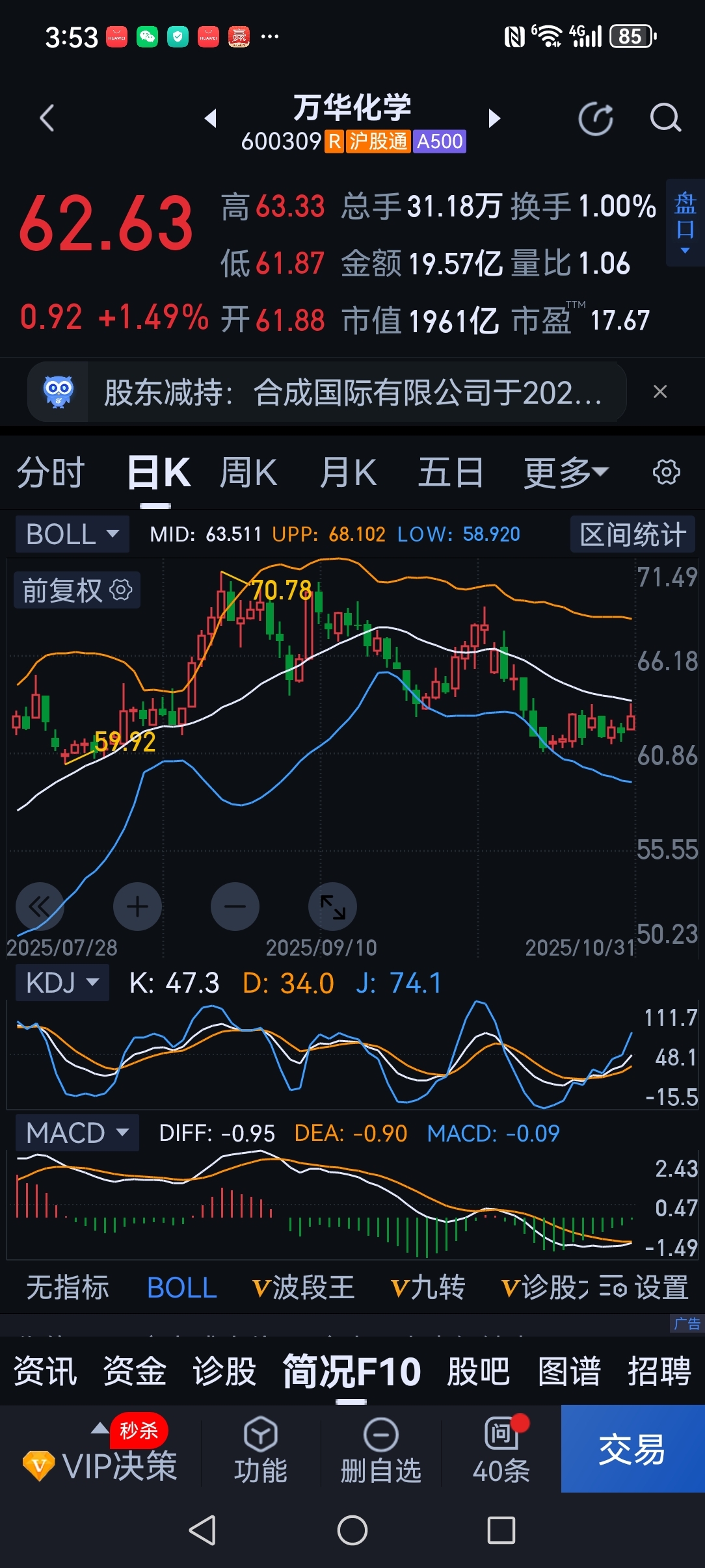Expand the 盘口 side panel
Image resolution: width=705 pixels, height=1568 pixels.
click(685, 222)
